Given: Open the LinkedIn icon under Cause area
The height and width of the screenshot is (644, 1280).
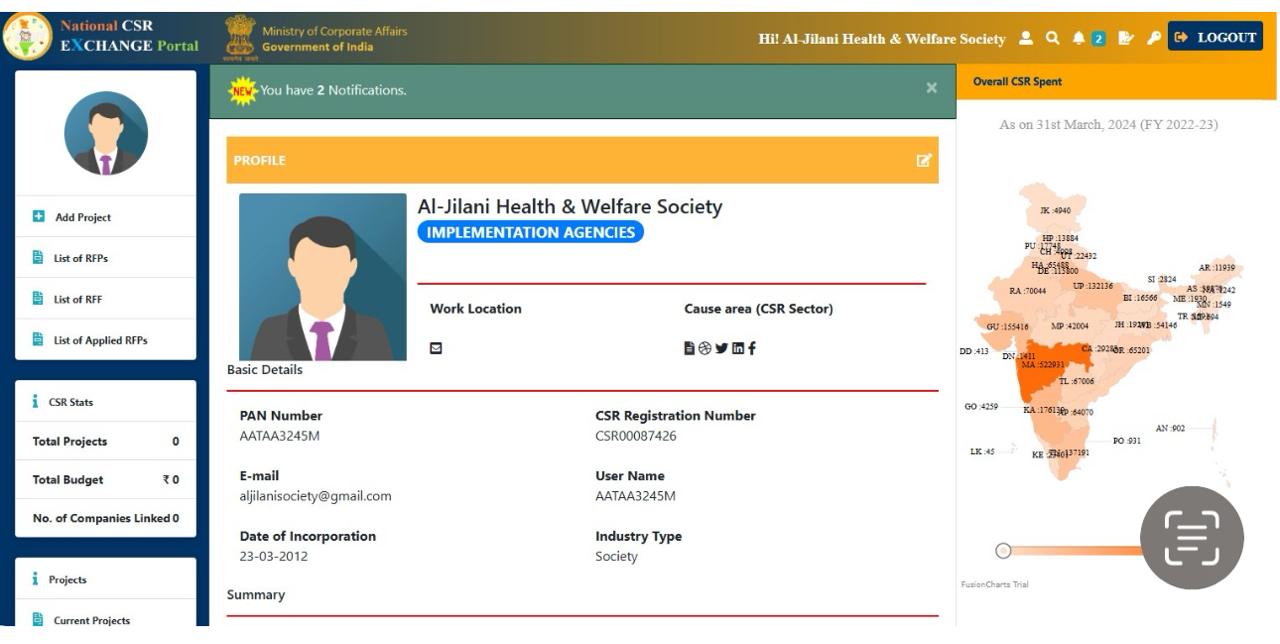Looking at the screenshot, I should click(737, 348).
